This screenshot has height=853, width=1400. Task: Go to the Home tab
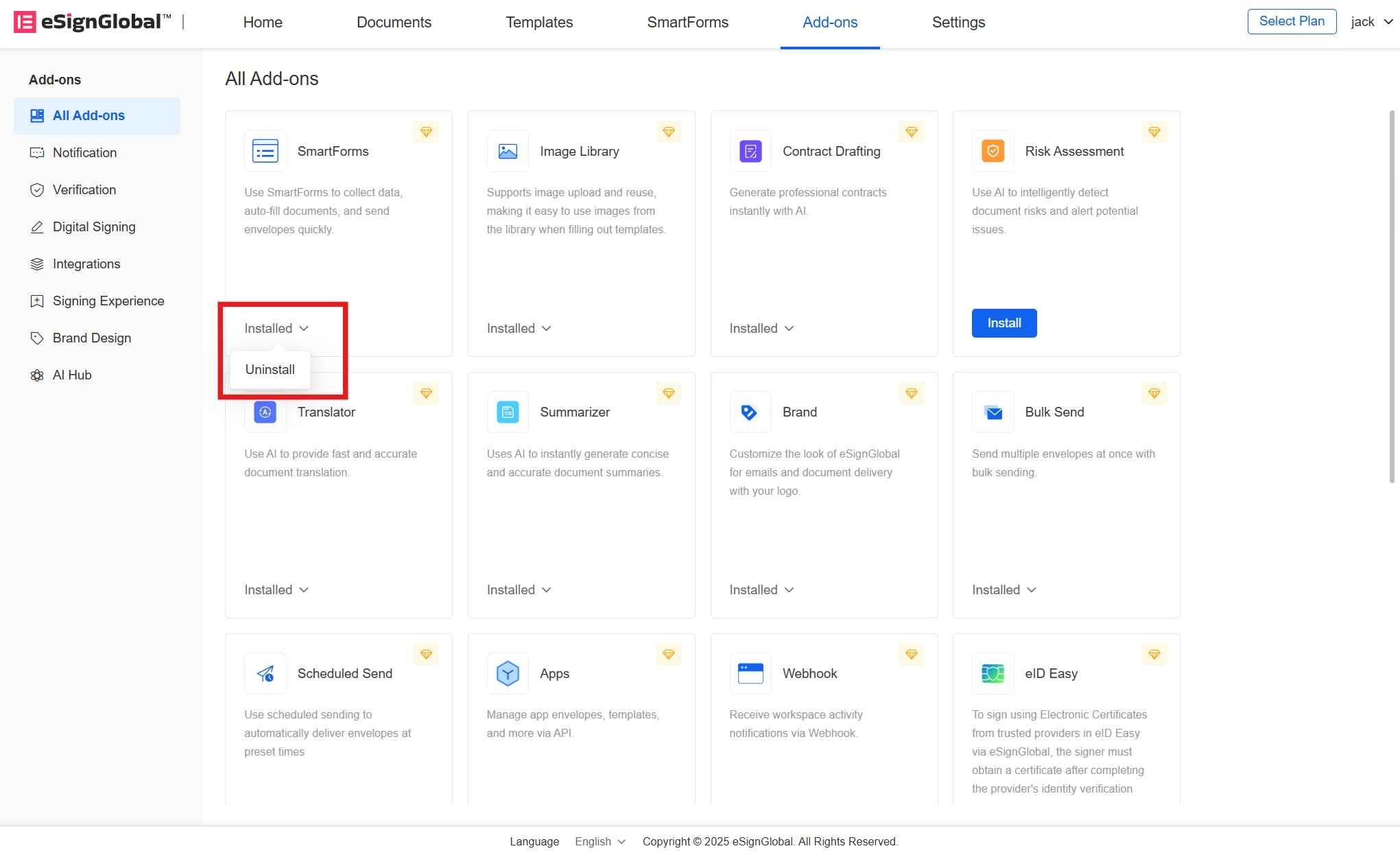(263, 22)
